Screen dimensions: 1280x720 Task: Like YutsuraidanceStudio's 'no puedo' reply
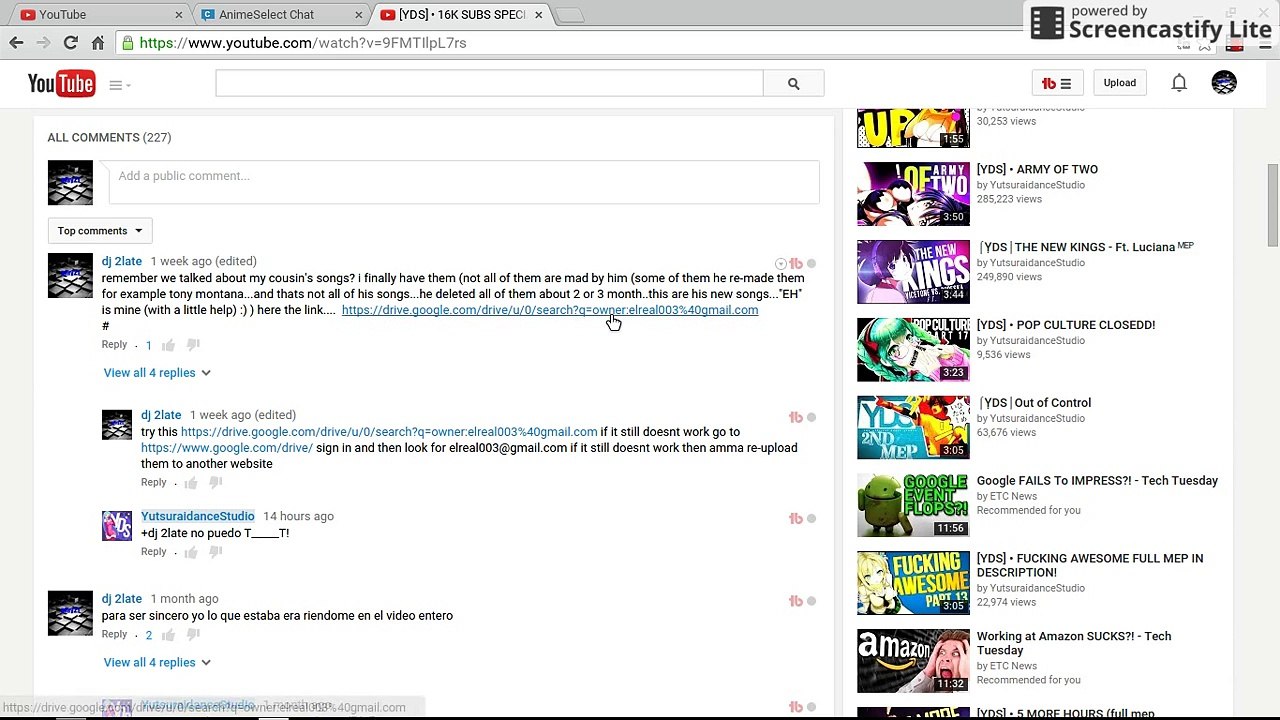click(190, 552)
